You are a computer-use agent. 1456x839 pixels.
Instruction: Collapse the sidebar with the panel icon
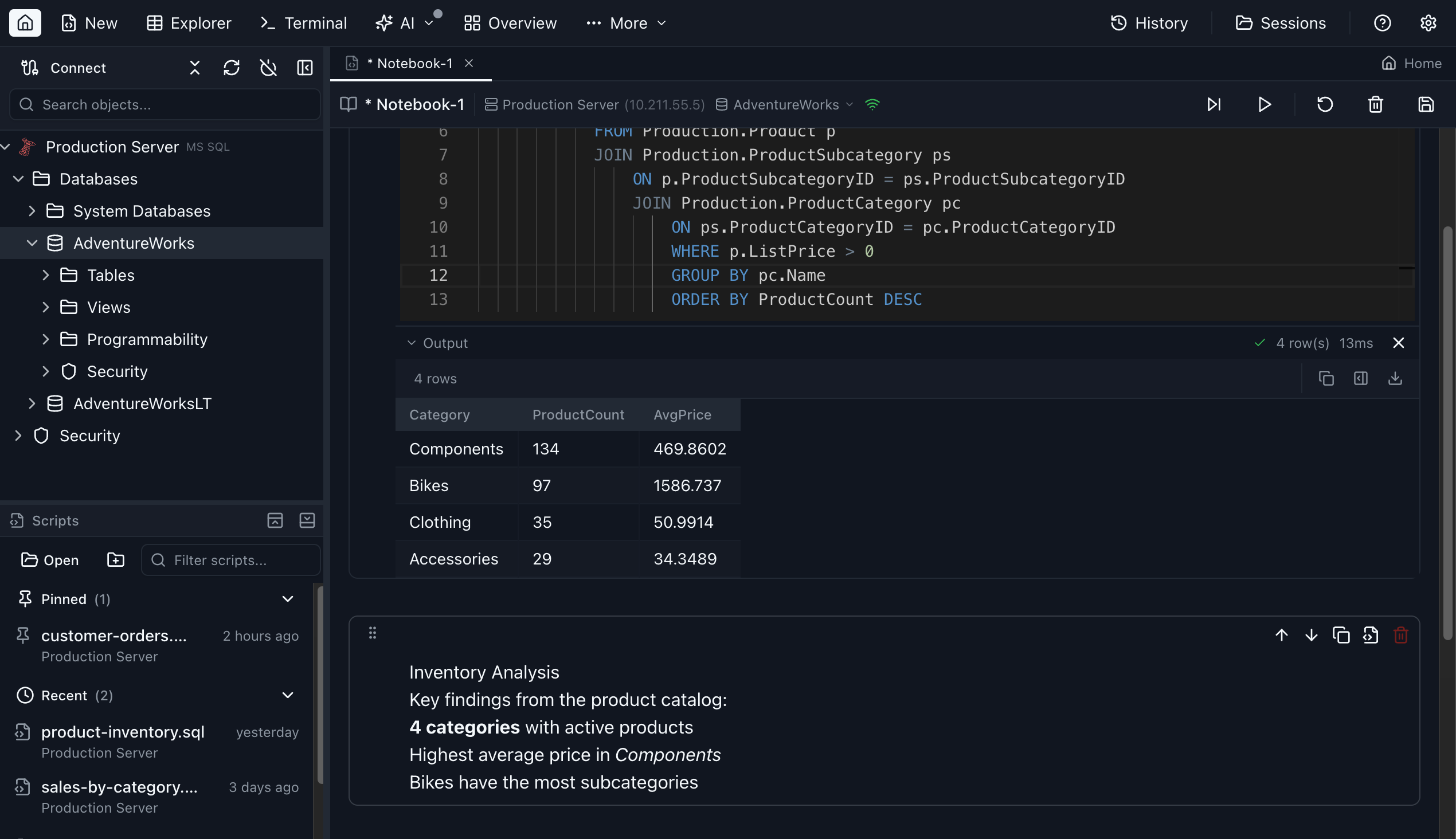tap(305, 68)
